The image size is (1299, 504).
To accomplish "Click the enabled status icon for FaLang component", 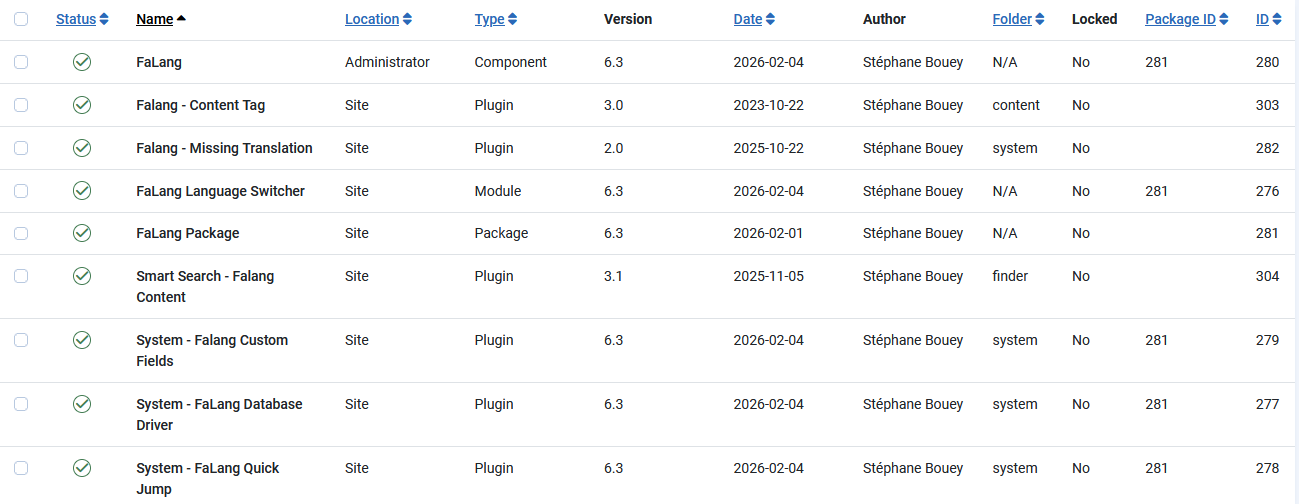I will click(x=82, y=62).
